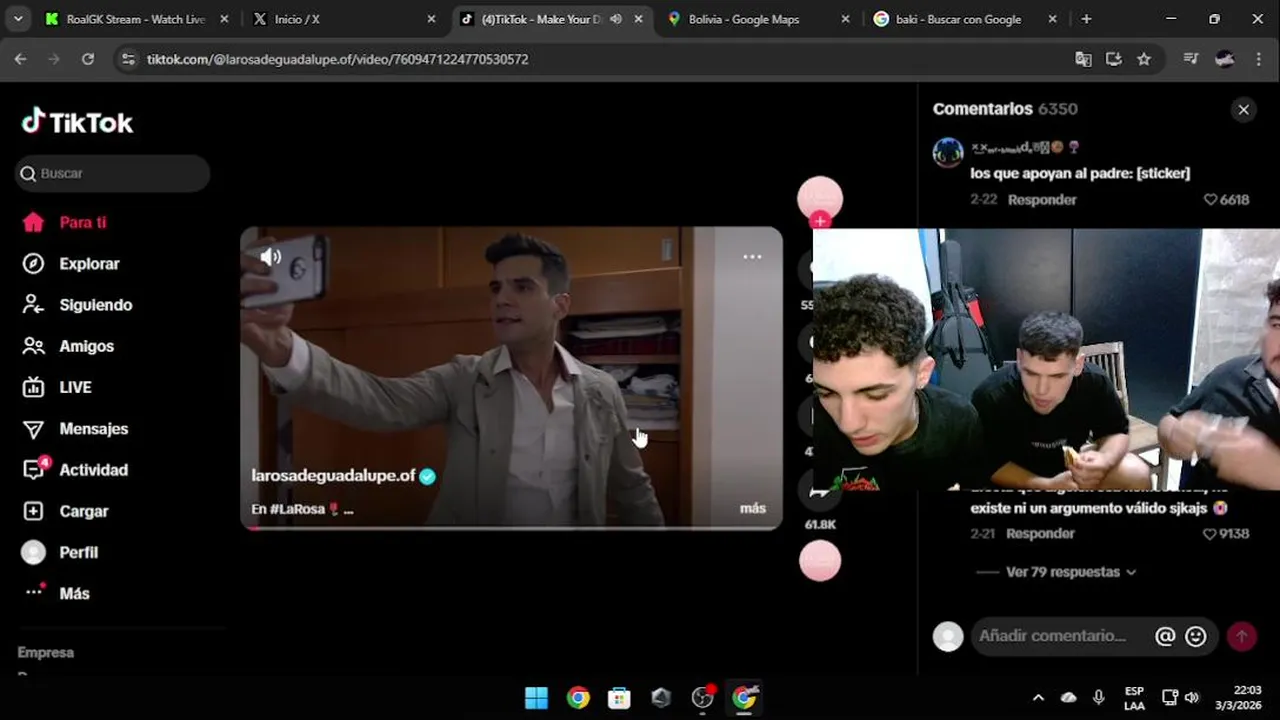This screenshot has width=1280, height=720.
Task: Mute the video with the speaker icon
Action: coord(271,257)
